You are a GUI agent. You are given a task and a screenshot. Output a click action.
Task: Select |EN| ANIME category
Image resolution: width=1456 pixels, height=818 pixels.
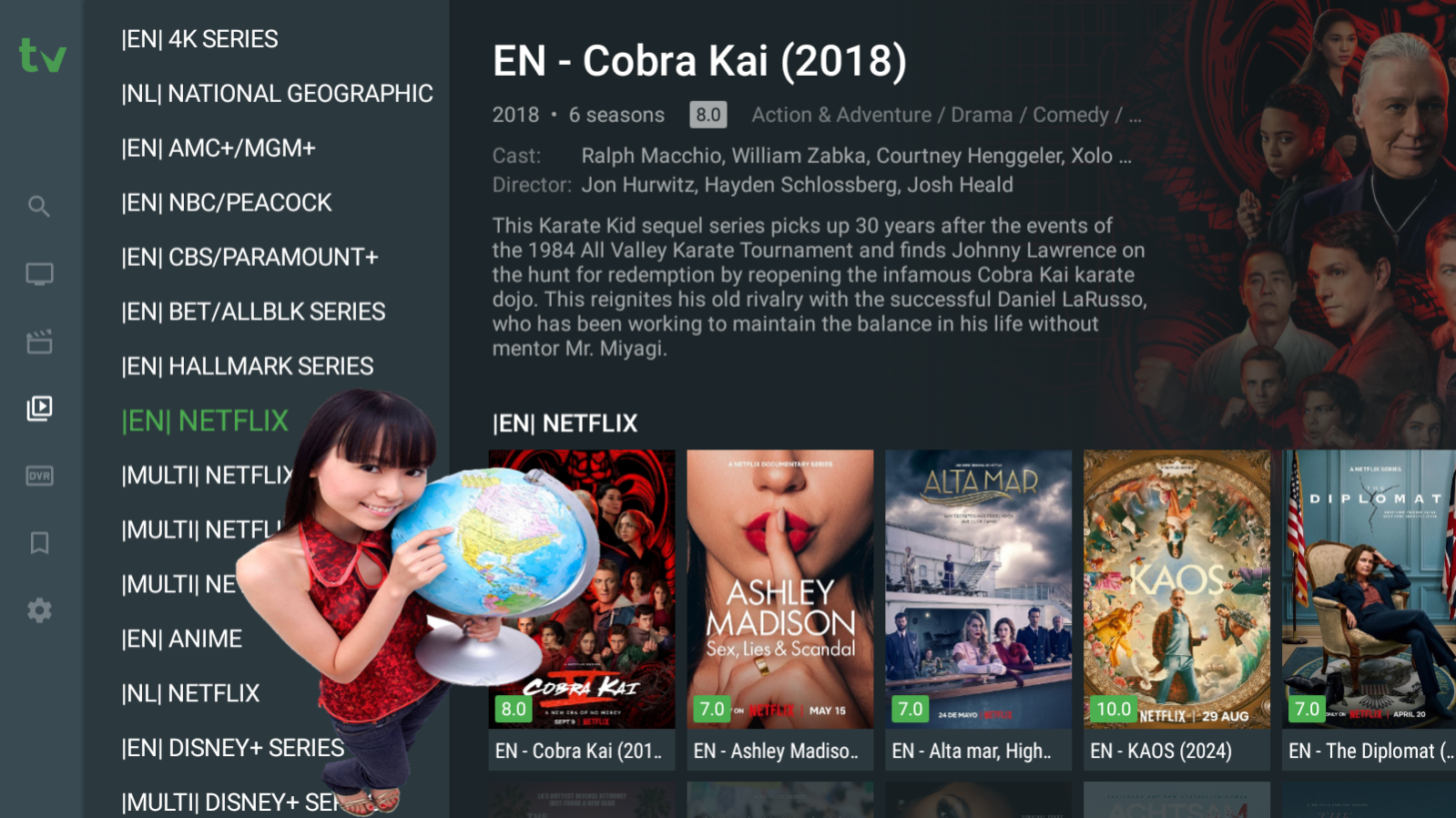coord(182,639)
